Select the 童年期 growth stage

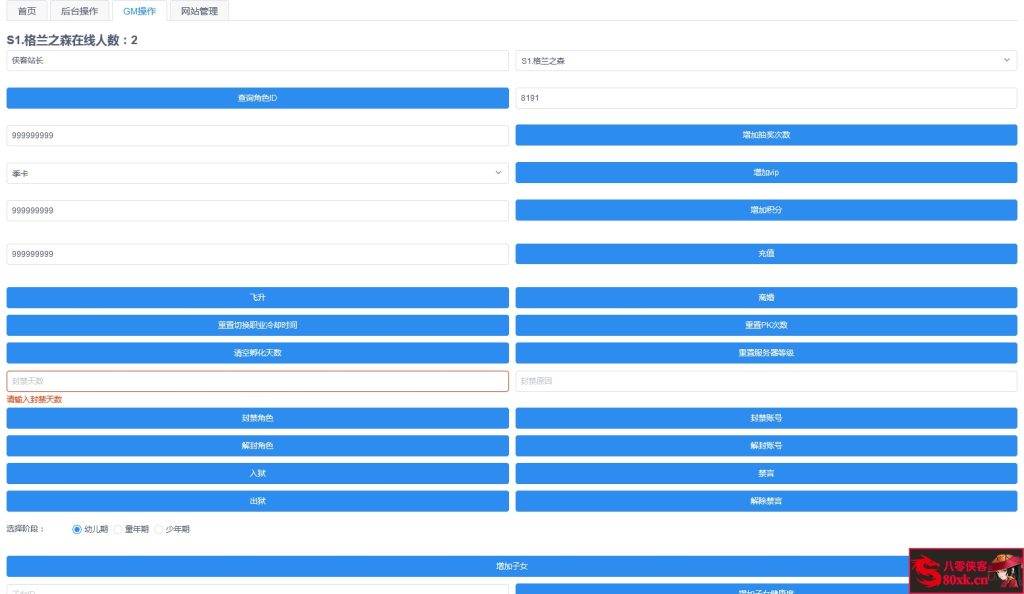[117, 528]
